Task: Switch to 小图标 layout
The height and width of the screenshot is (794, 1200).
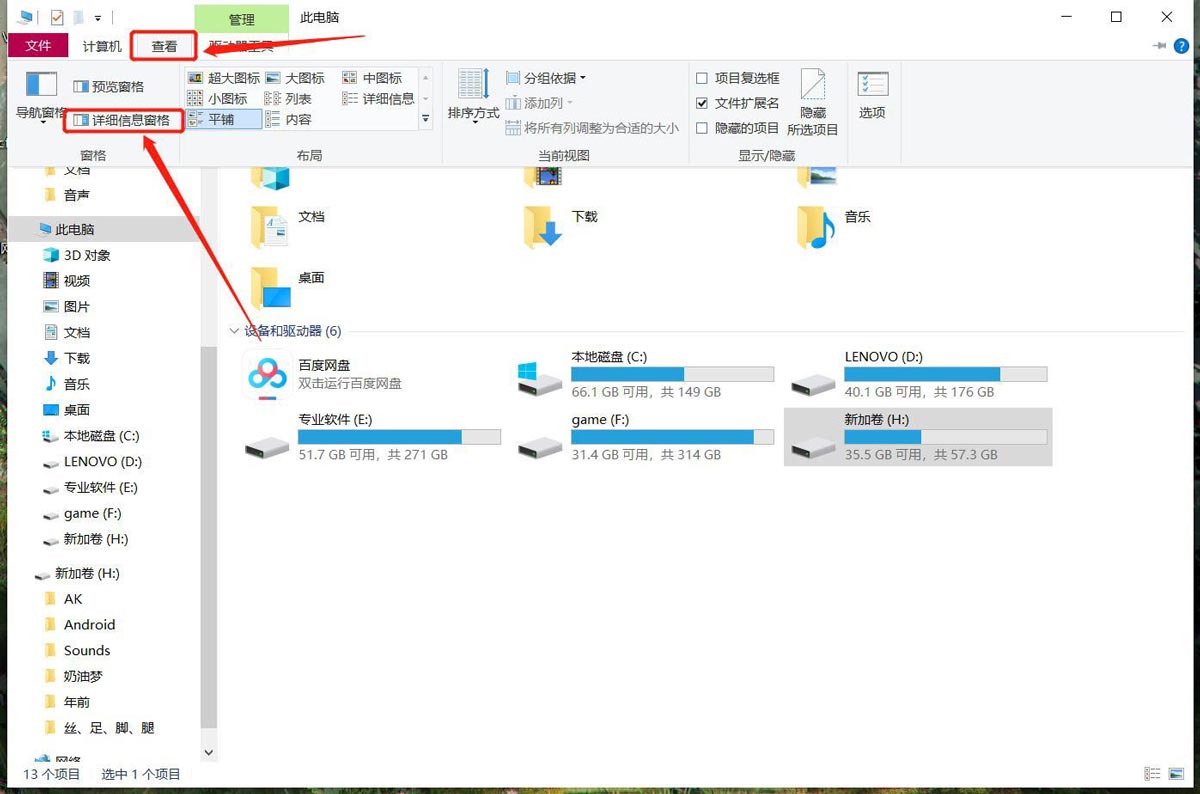Action: point(224,98)
